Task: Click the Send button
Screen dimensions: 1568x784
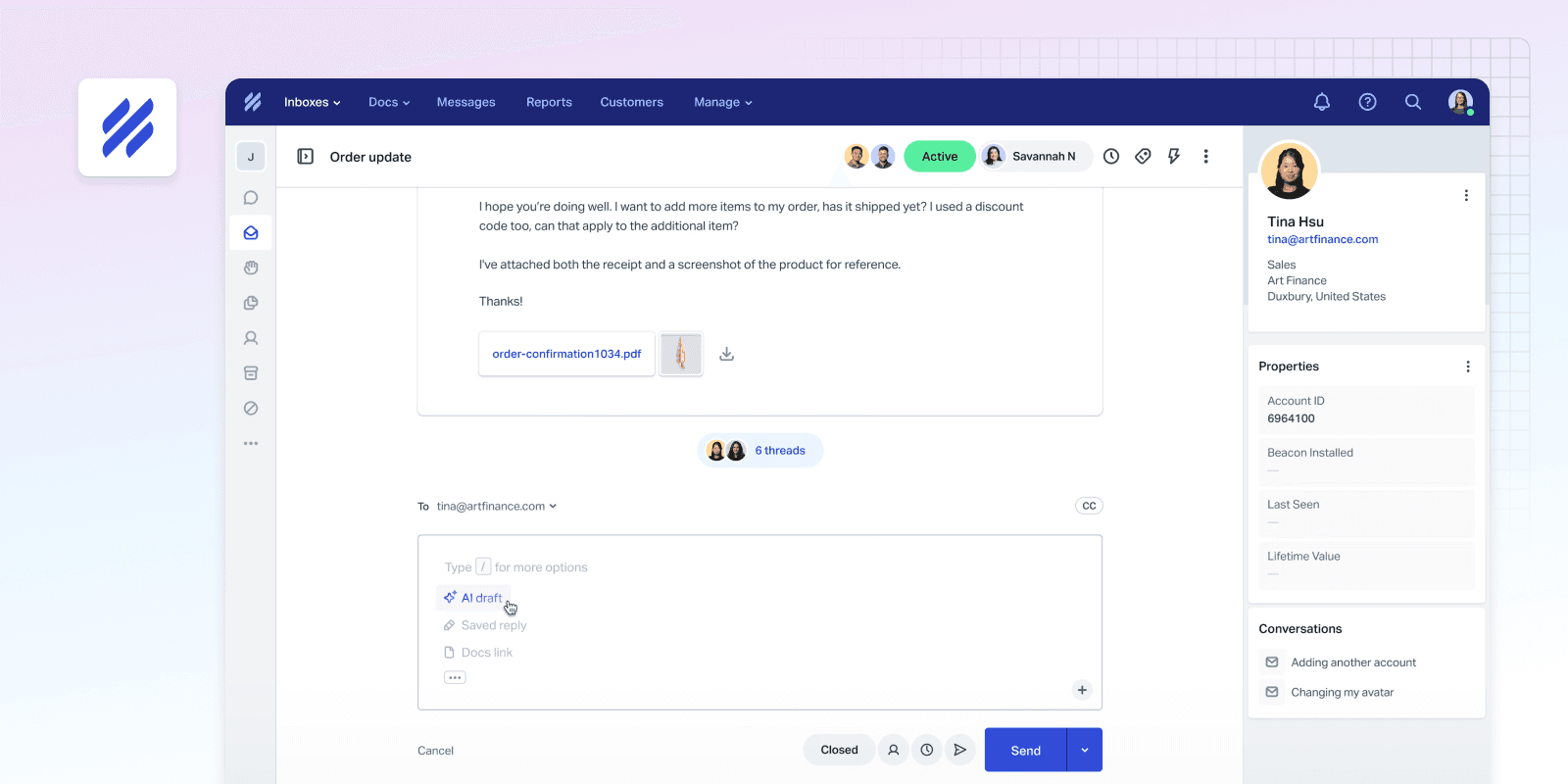Action: coord(1025,751)
